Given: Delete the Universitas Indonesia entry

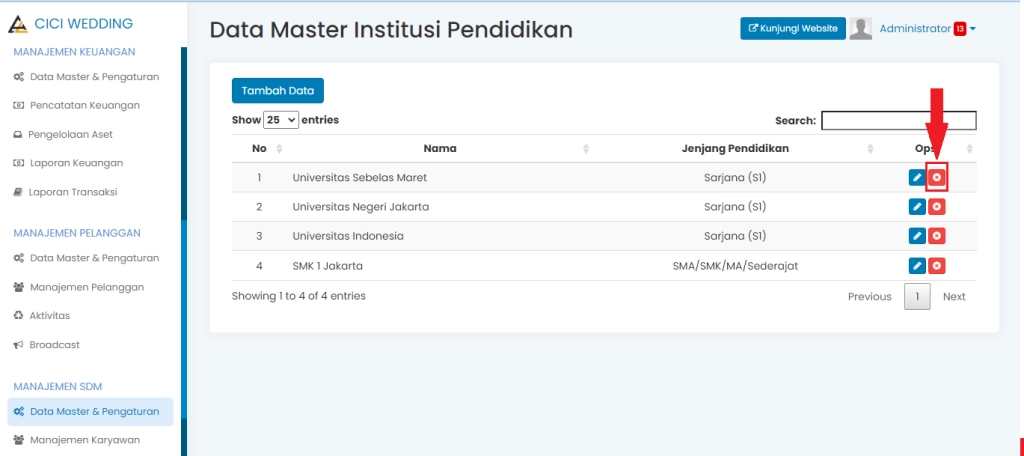Looking at the screenshot, I should (x=937, y=236).
